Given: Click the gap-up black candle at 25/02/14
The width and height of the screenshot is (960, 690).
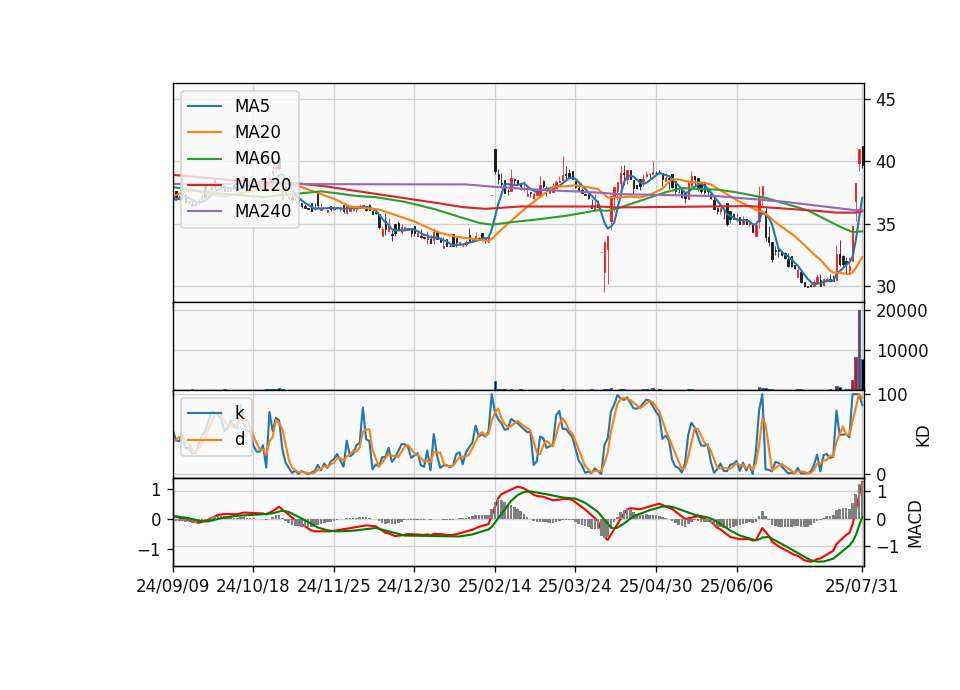Looking at the screenshot, I should click(495, 161).
